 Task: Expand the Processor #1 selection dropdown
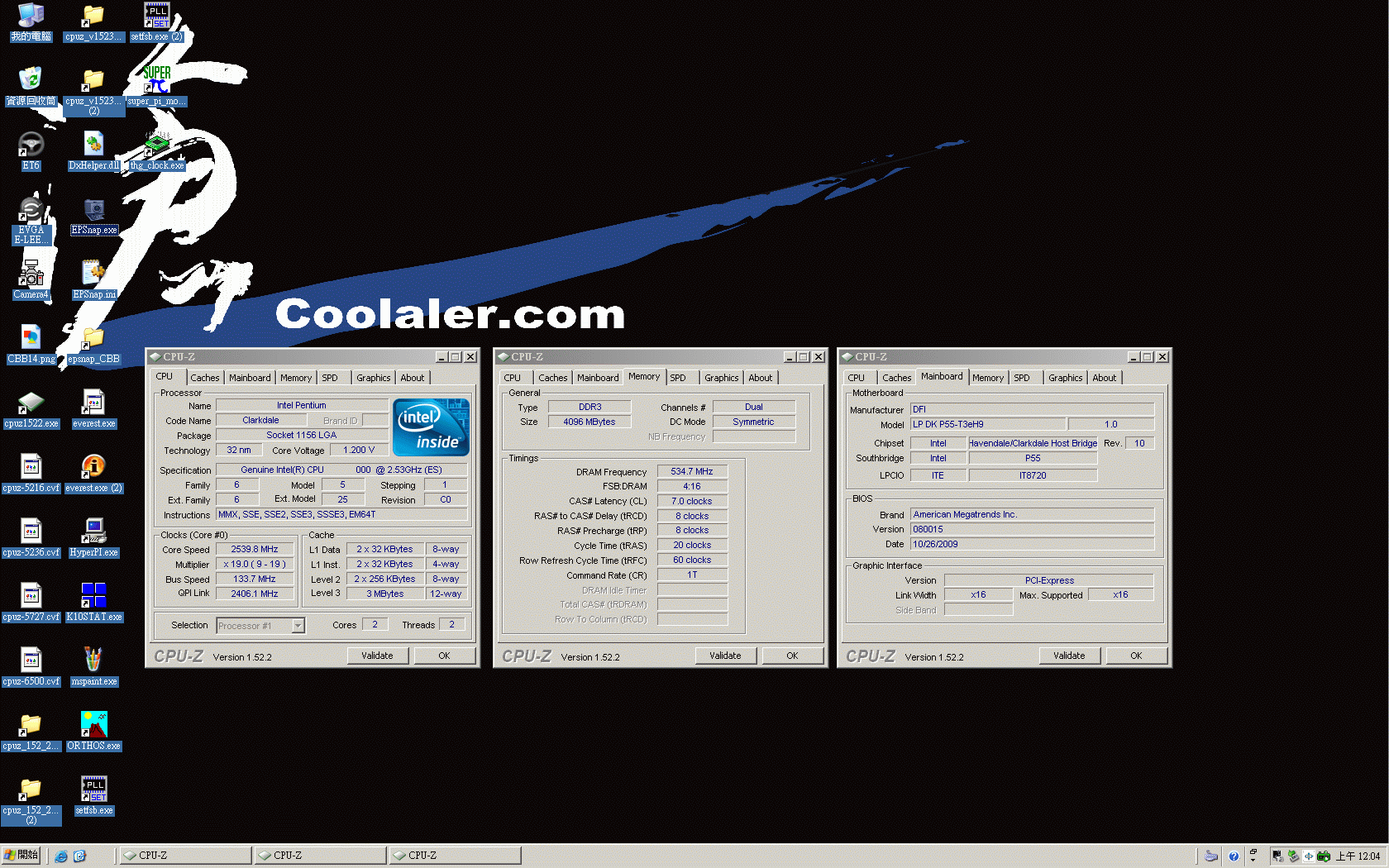pos(298,626)
